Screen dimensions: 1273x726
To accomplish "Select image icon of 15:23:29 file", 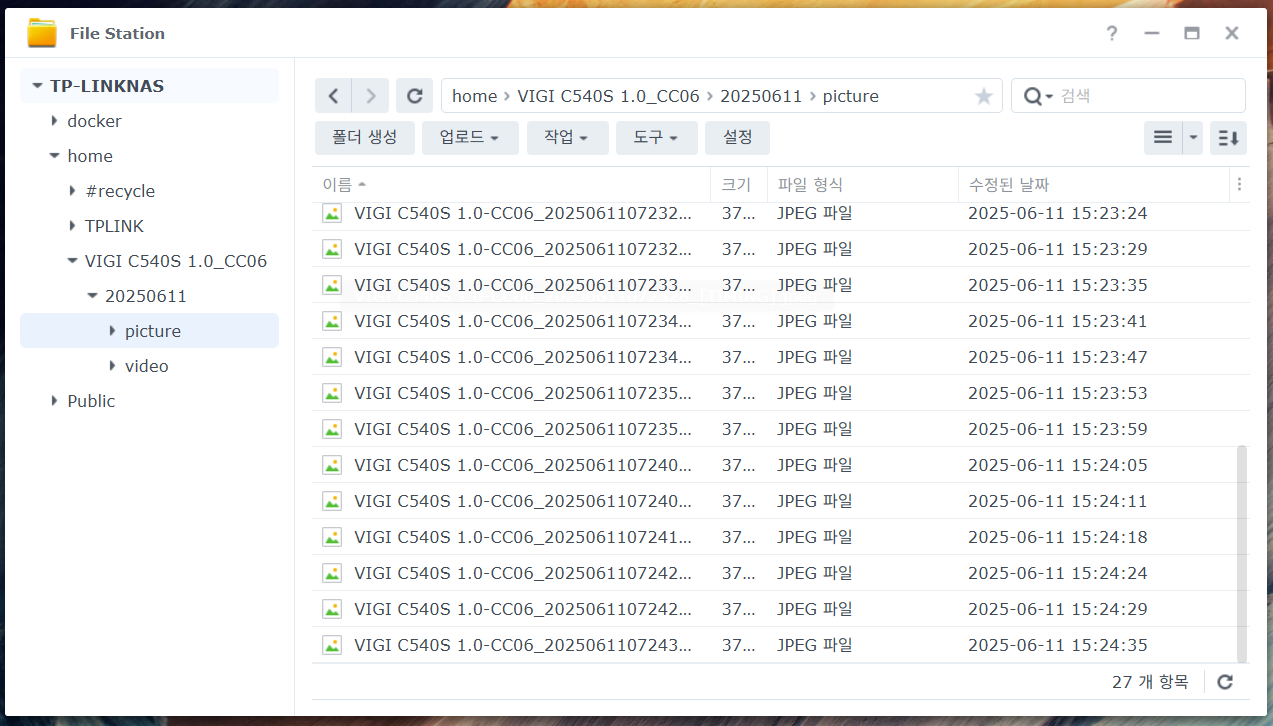I will tap(332, 249).
